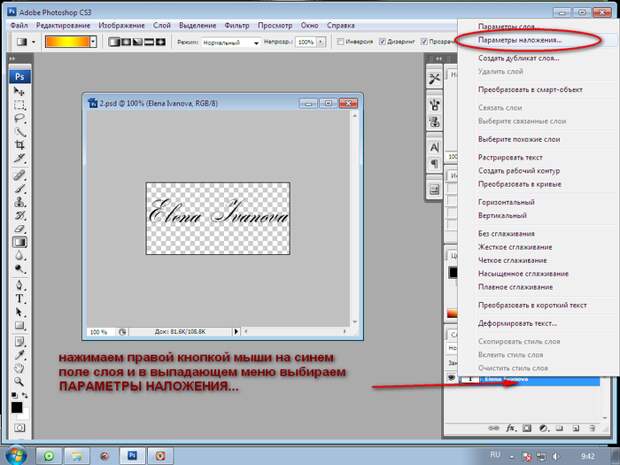The image size is (620, 465).
Task: Select the Path Selection tool
Action: pos(19,312)
